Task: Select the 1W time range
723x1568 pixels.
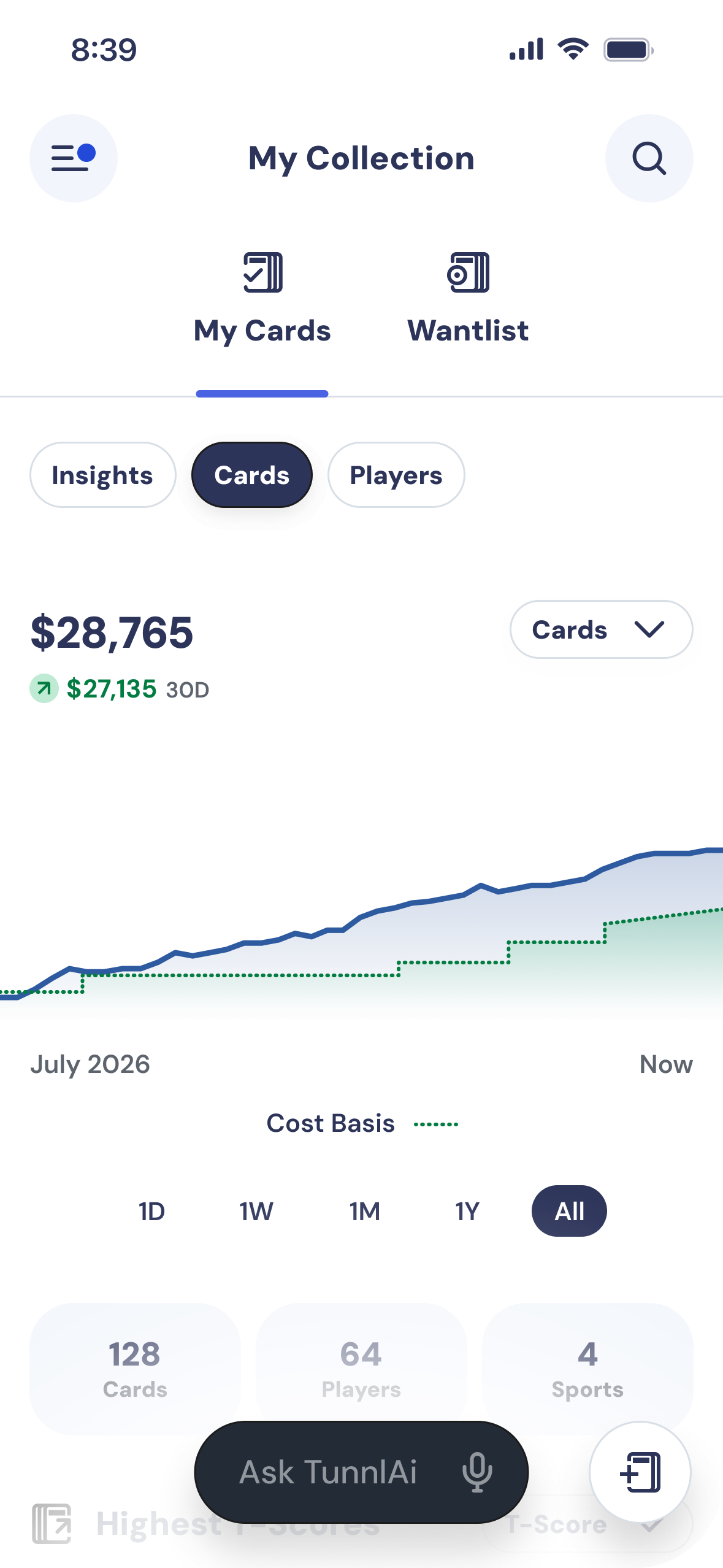Action: [256, 1211]
